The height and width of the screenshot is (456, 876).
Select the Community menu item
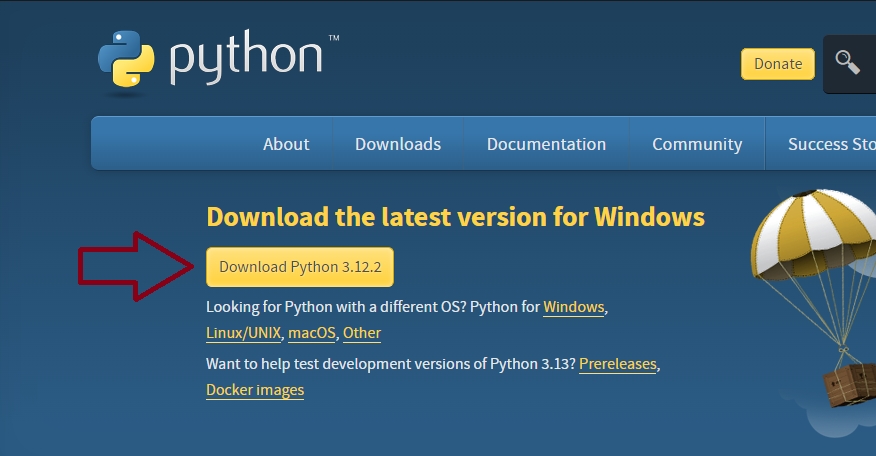pyautogui.click(x=697, y=144)
